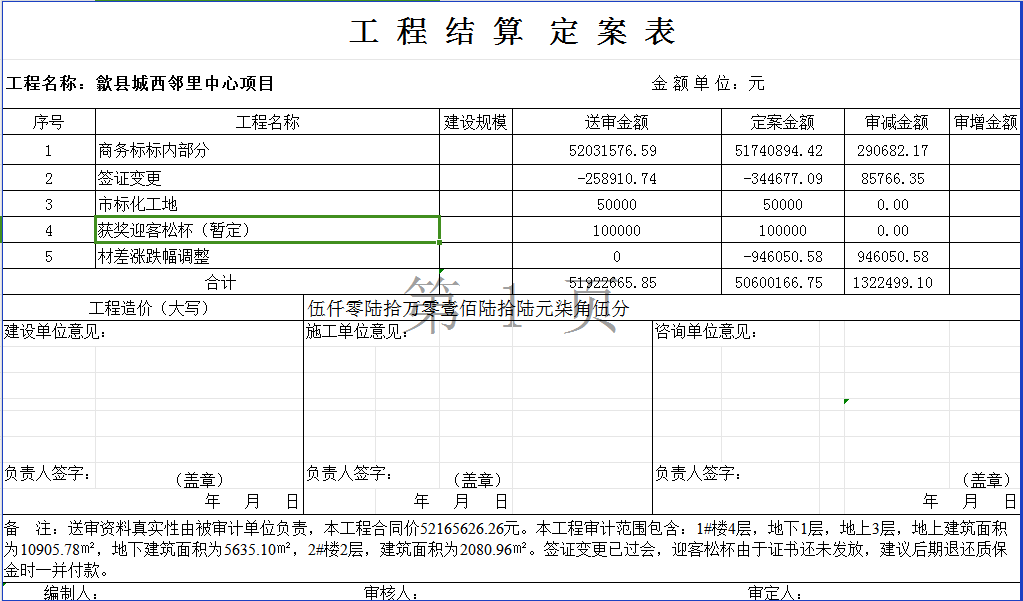
Task: Select the title cell 工程结算定案表
Action: [x=512, y=32]
